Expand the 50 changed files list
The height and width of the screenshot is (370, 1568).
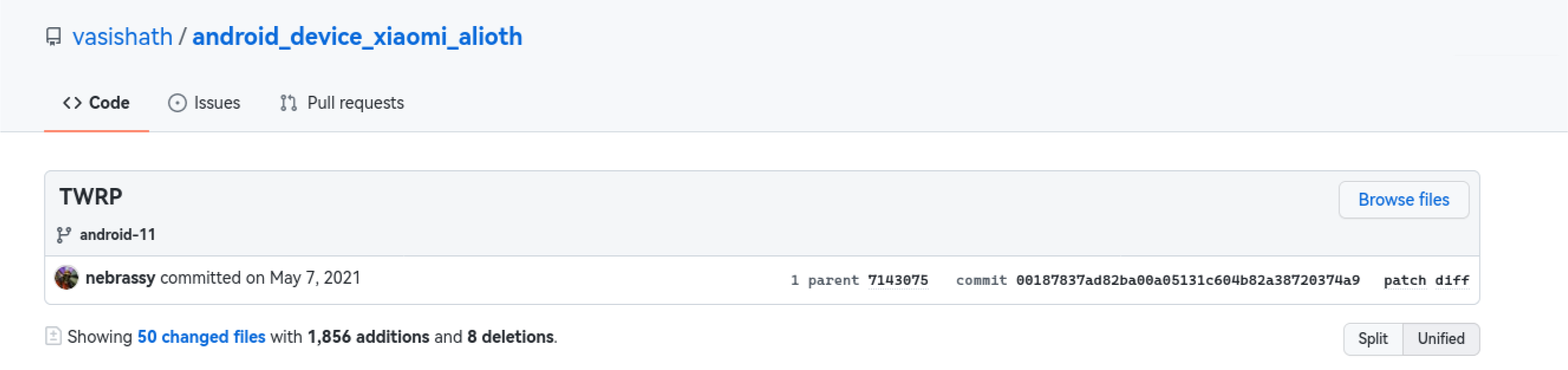[201, 336]
